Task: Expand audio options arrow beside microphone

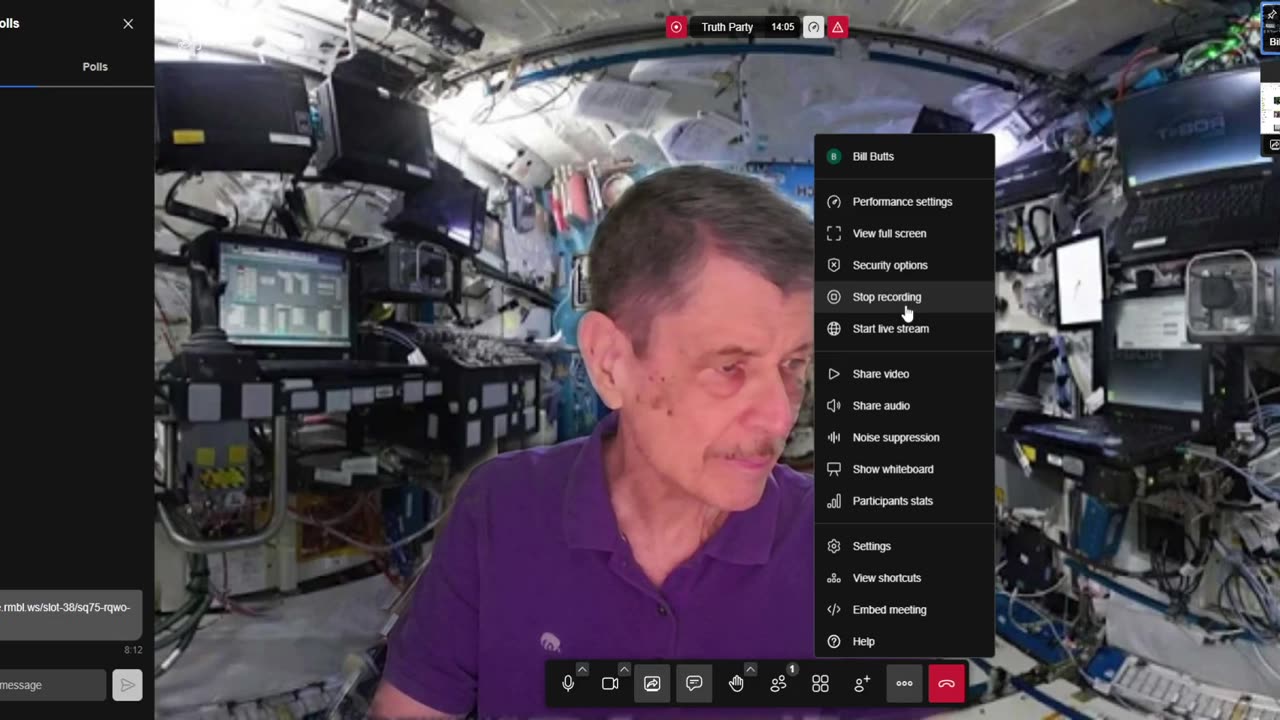Action: pyautogui.click(x=582, y=669)
